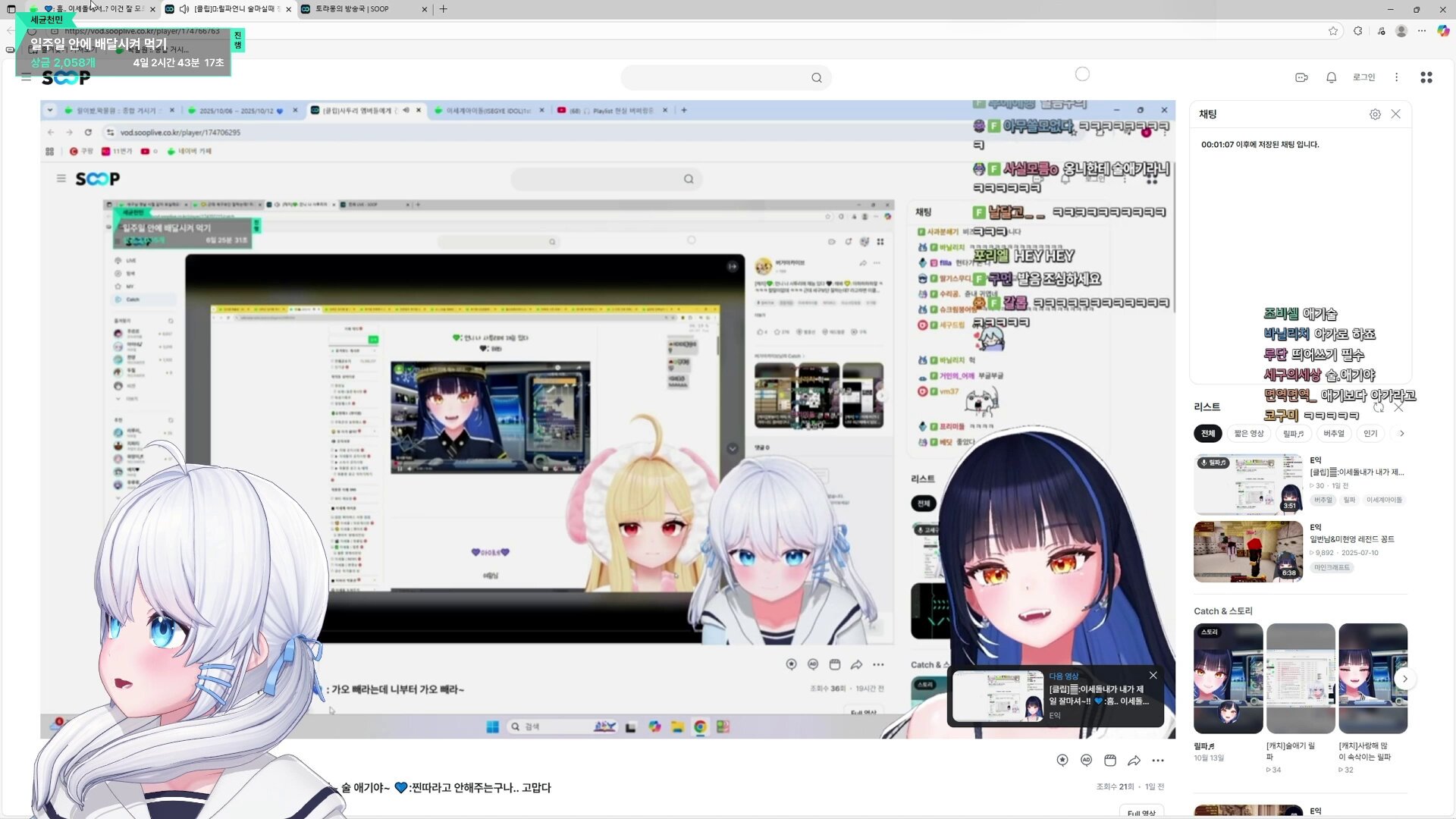This screenshot has height=819, width=1456.
Task: Click into the SOOP search input field
Action: 713,78
